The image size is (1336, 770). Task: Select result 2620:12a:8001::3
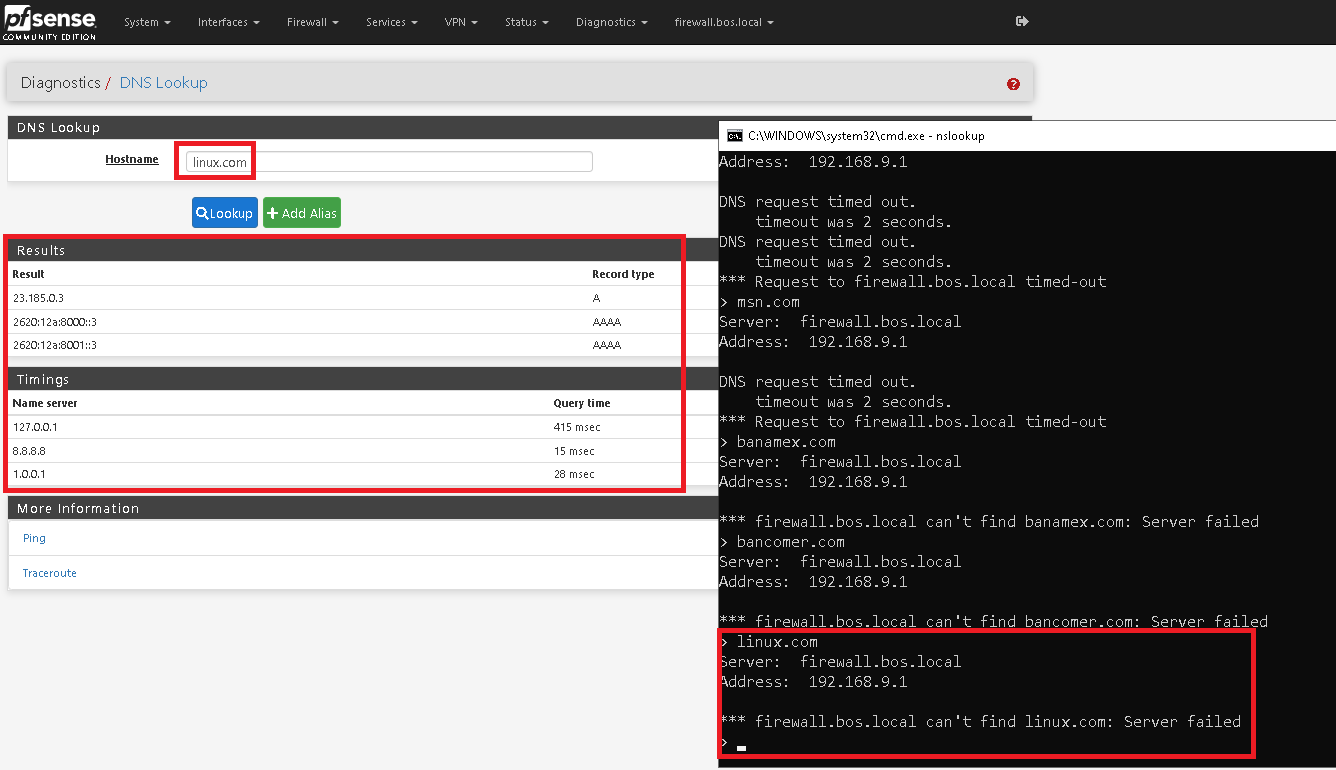pos(55,345)
